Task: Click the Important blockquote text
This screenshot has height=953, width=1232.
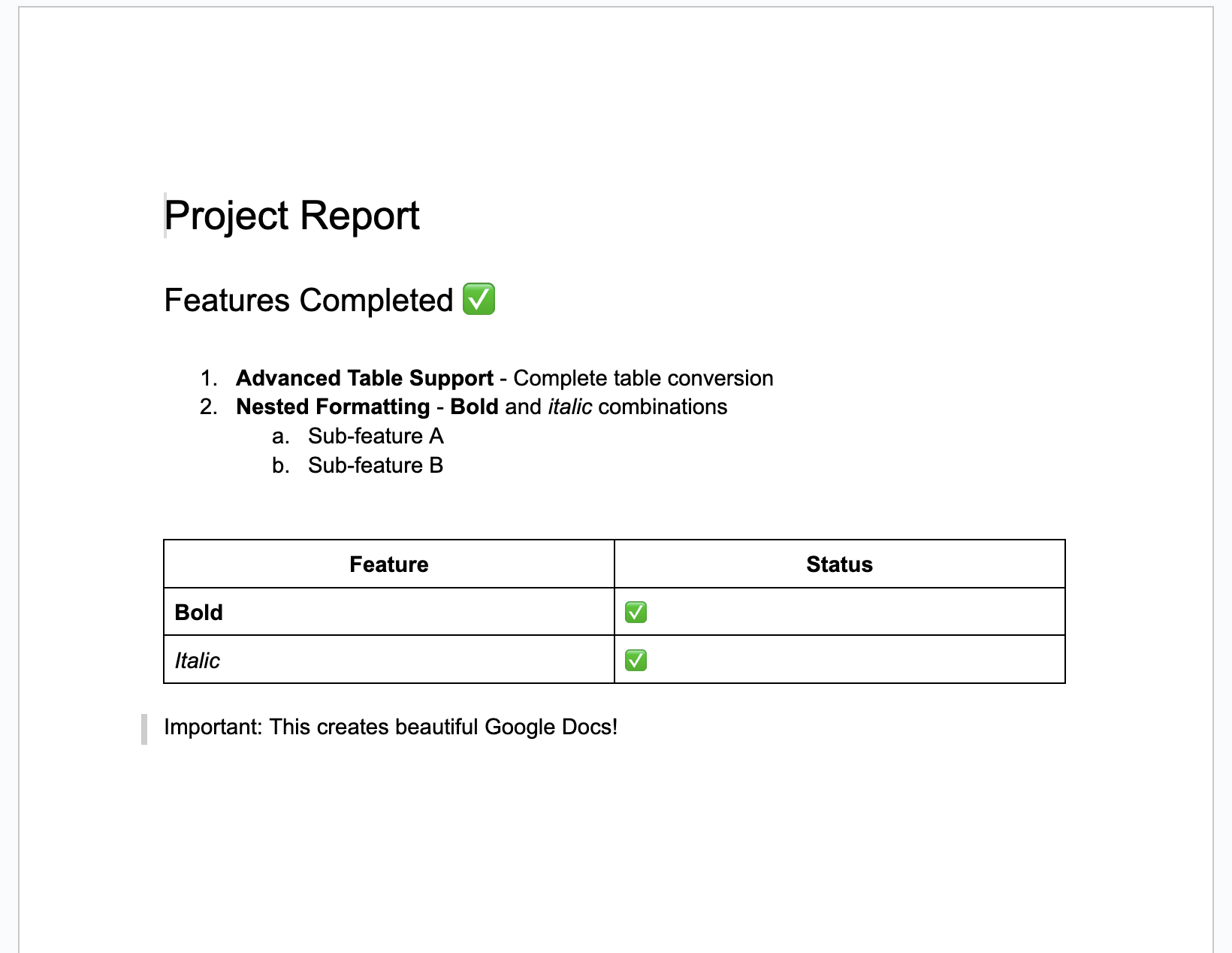Action: coord(391,727)
